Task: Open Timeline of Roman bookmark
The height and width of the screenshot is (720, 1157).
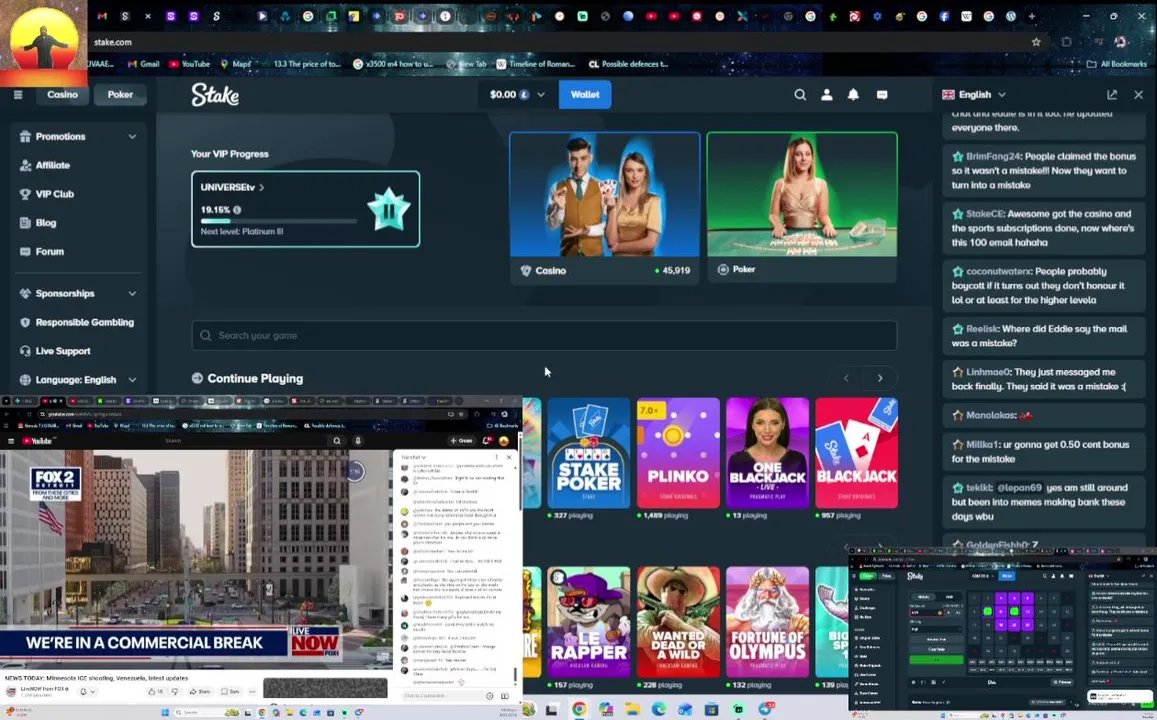Action: coord(536,64)
